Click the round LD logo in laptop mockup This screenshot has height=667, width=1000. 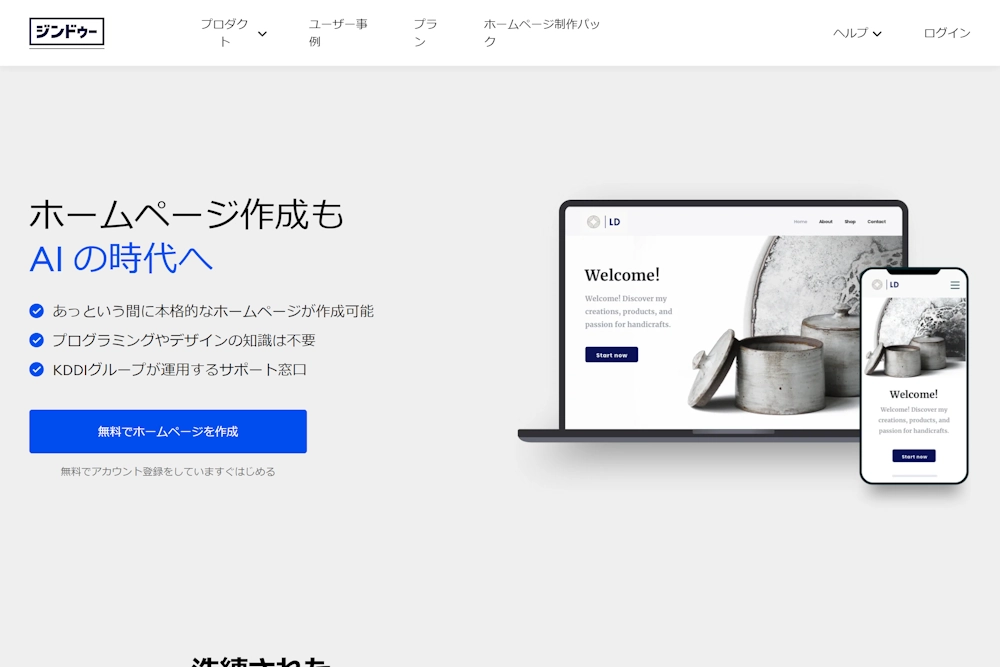[593, 222]
